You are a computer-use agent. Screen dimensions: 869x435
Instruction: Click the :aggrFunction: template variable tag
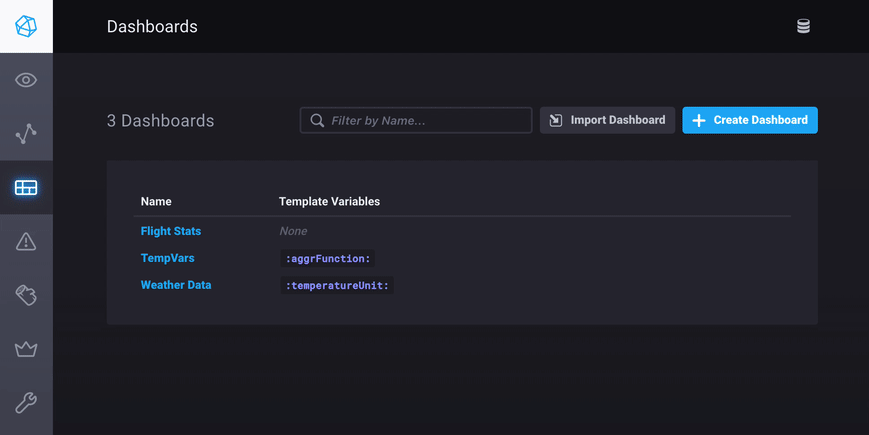327,259
